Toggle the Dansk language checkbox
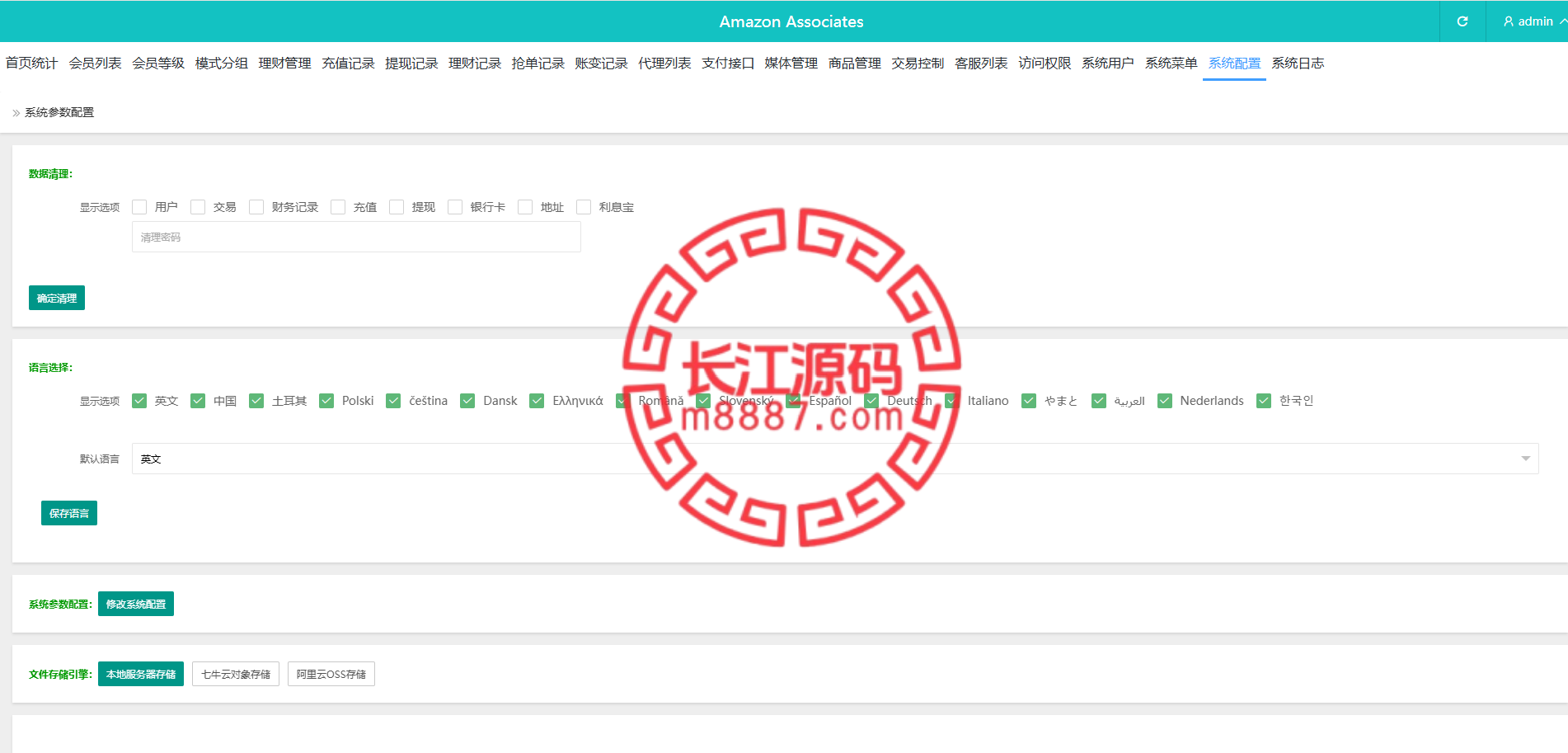This screenshot has height=753, width=1568. 467,401
